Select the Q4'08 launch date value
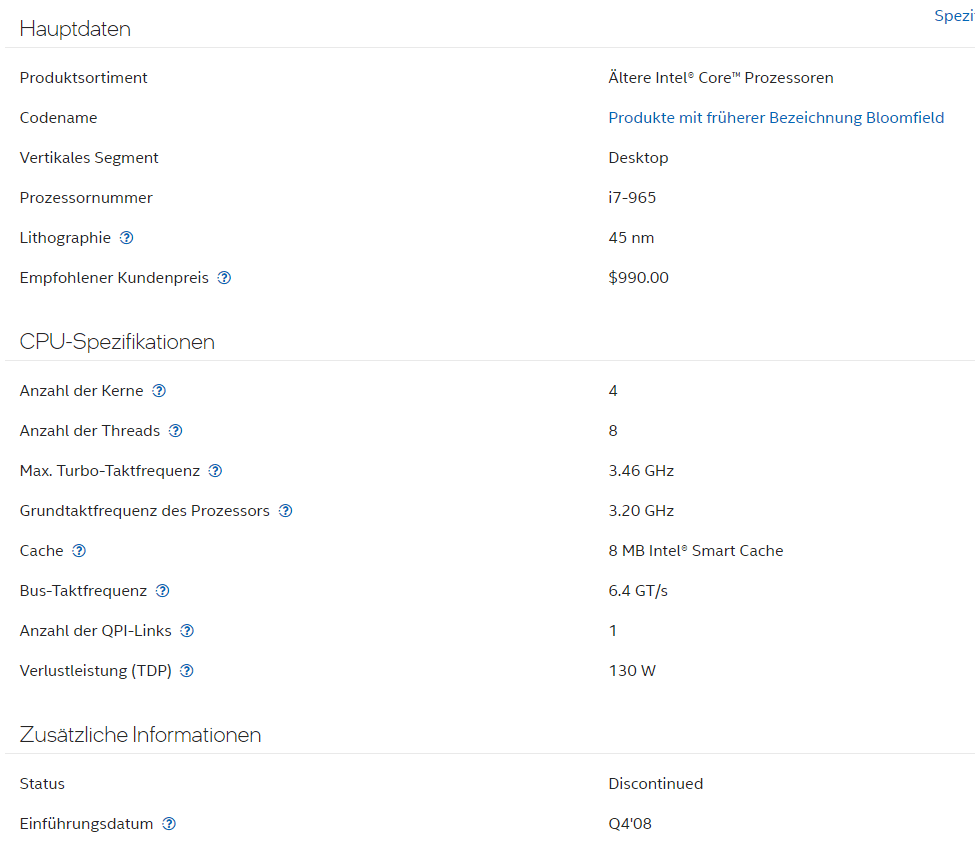This screenshot has width=975, height=843. point(630,824)
